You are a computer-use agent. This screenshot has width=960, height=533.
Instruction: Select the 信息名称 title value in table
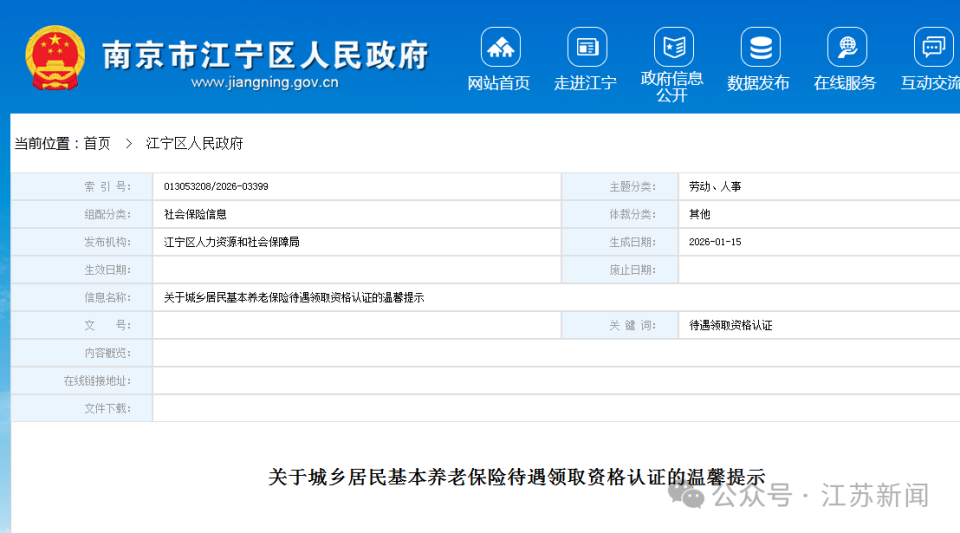tap(294, 297)
